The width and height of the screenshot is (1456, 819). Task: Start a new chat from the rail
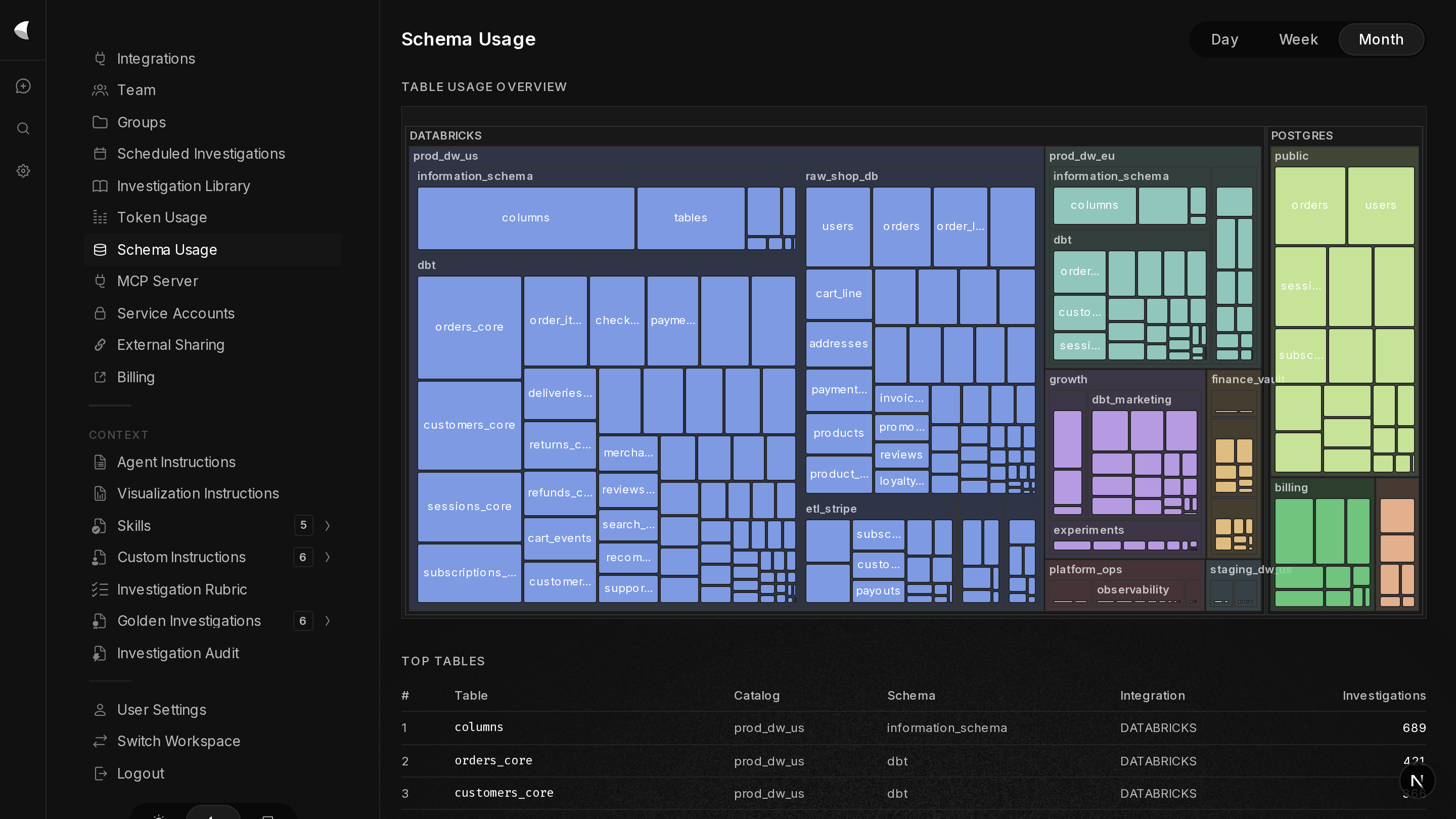tap(23, 86)
